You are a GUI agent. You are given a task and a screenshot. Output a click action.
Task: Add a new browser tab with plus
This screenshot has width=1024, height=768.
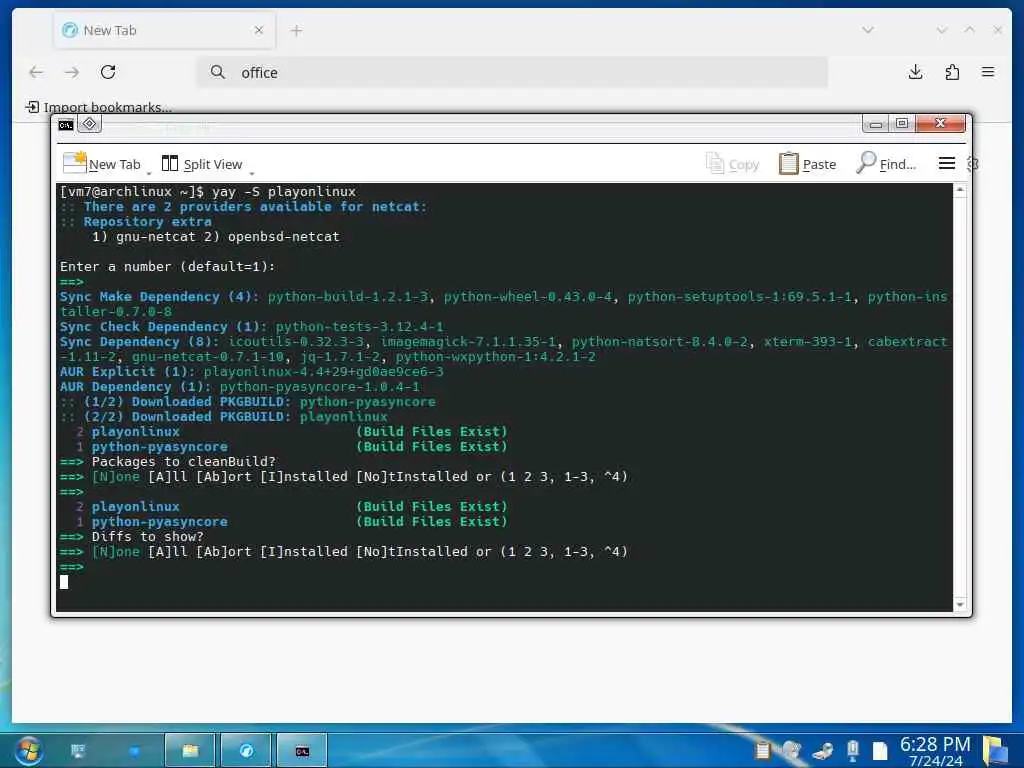(x=296, y=31)
